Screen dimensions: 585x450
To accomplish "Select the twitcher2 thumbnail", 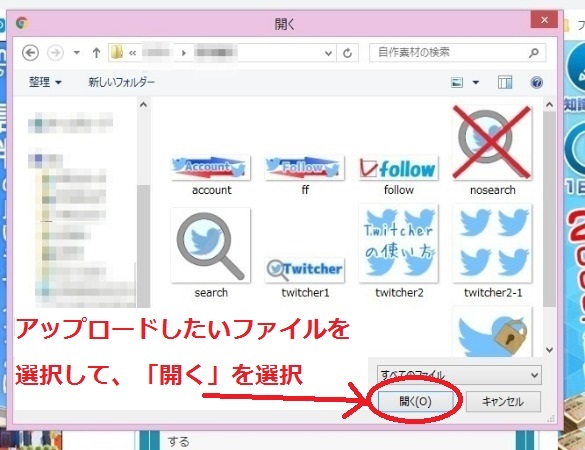I will 399,251.
